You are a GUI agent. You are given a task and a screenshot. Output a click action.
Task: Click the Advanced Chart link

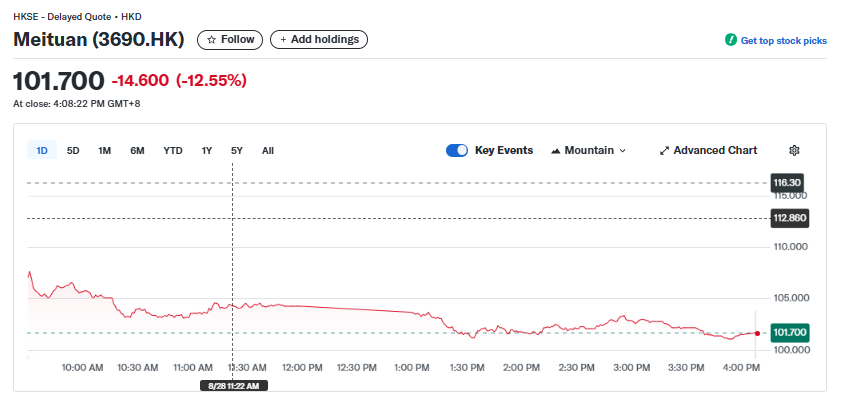(x=715, y=151)
